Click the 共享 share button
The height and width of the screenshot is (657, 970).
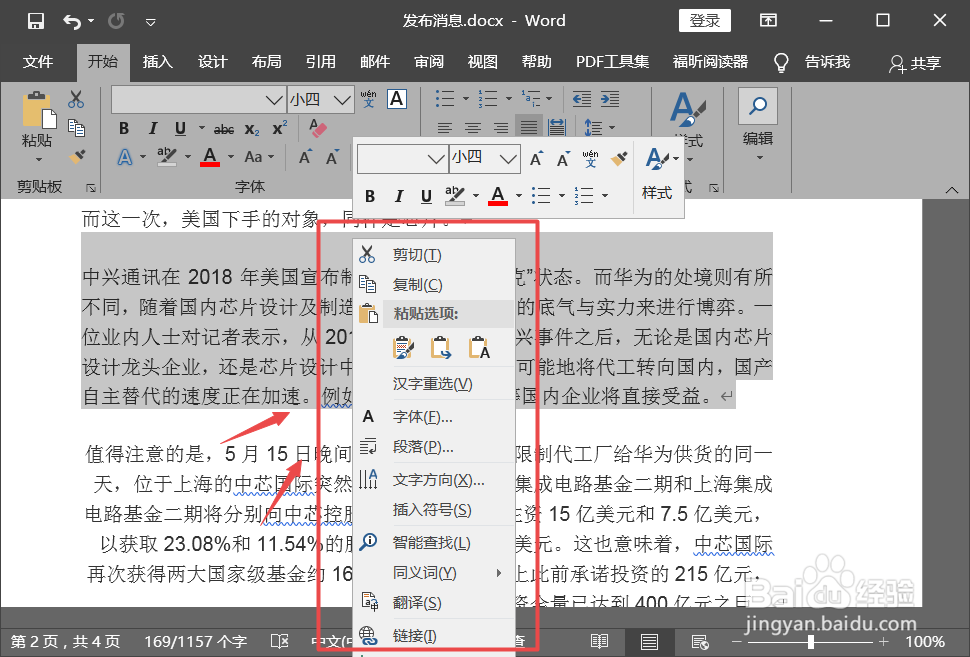coord(916,63)
